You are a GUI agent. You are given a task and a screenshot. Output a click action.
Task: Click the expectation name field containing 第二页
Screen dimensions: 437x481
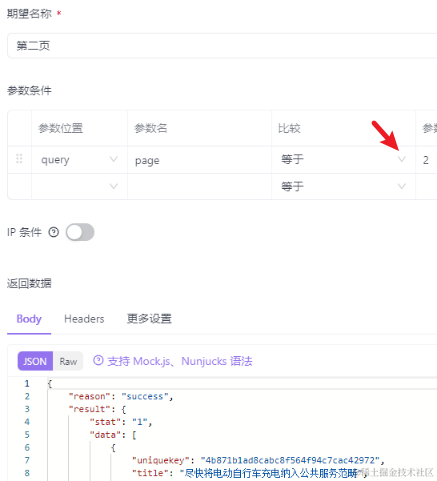click(x=222, y=46)
